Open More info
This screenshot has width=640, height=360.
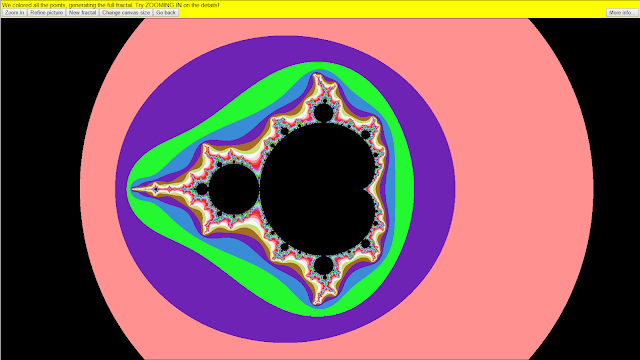point(621,13)
